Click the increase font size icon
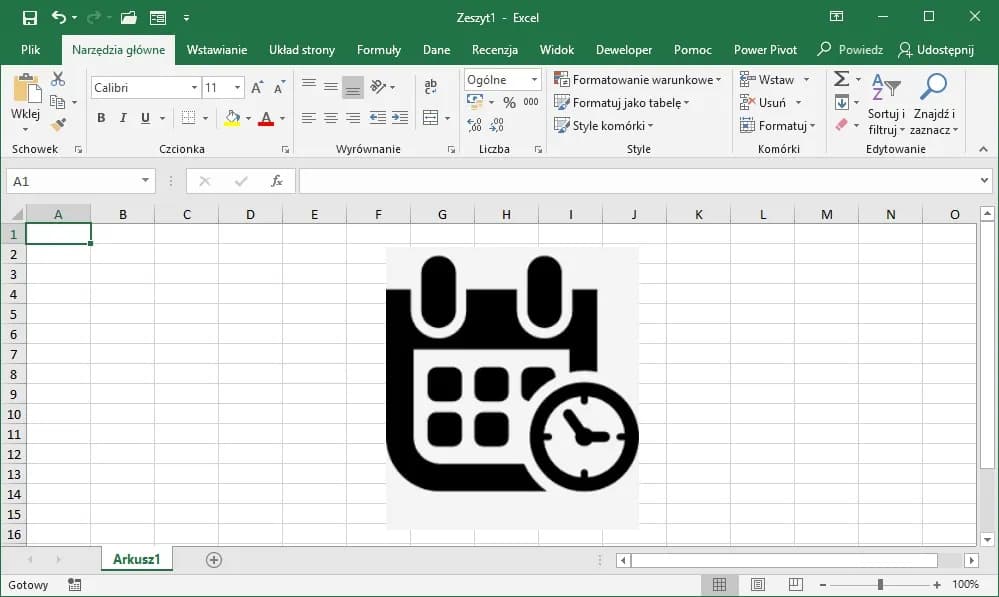 point(258,88)
